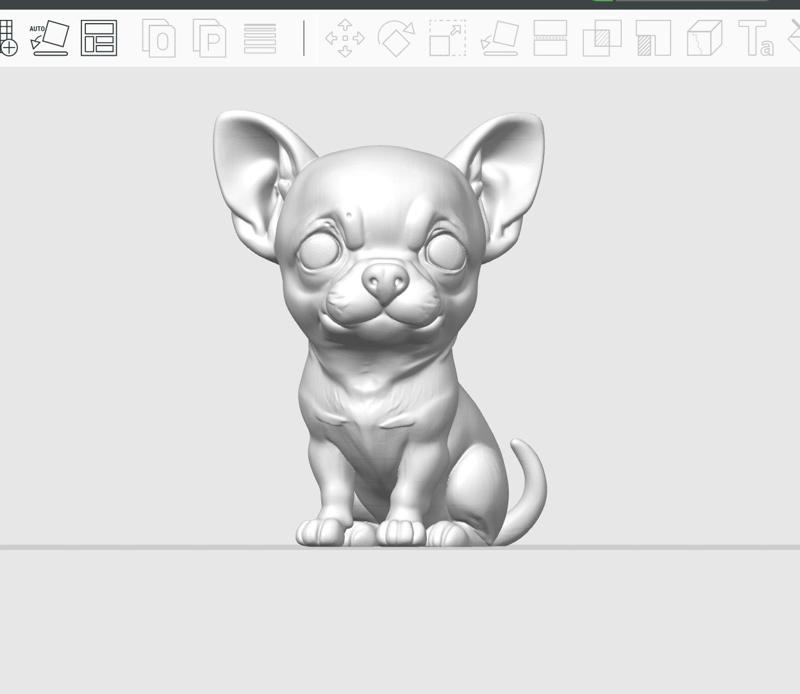Open the Seam Painting tool
This screenshot has height=694, width=800.
(705, 38)
